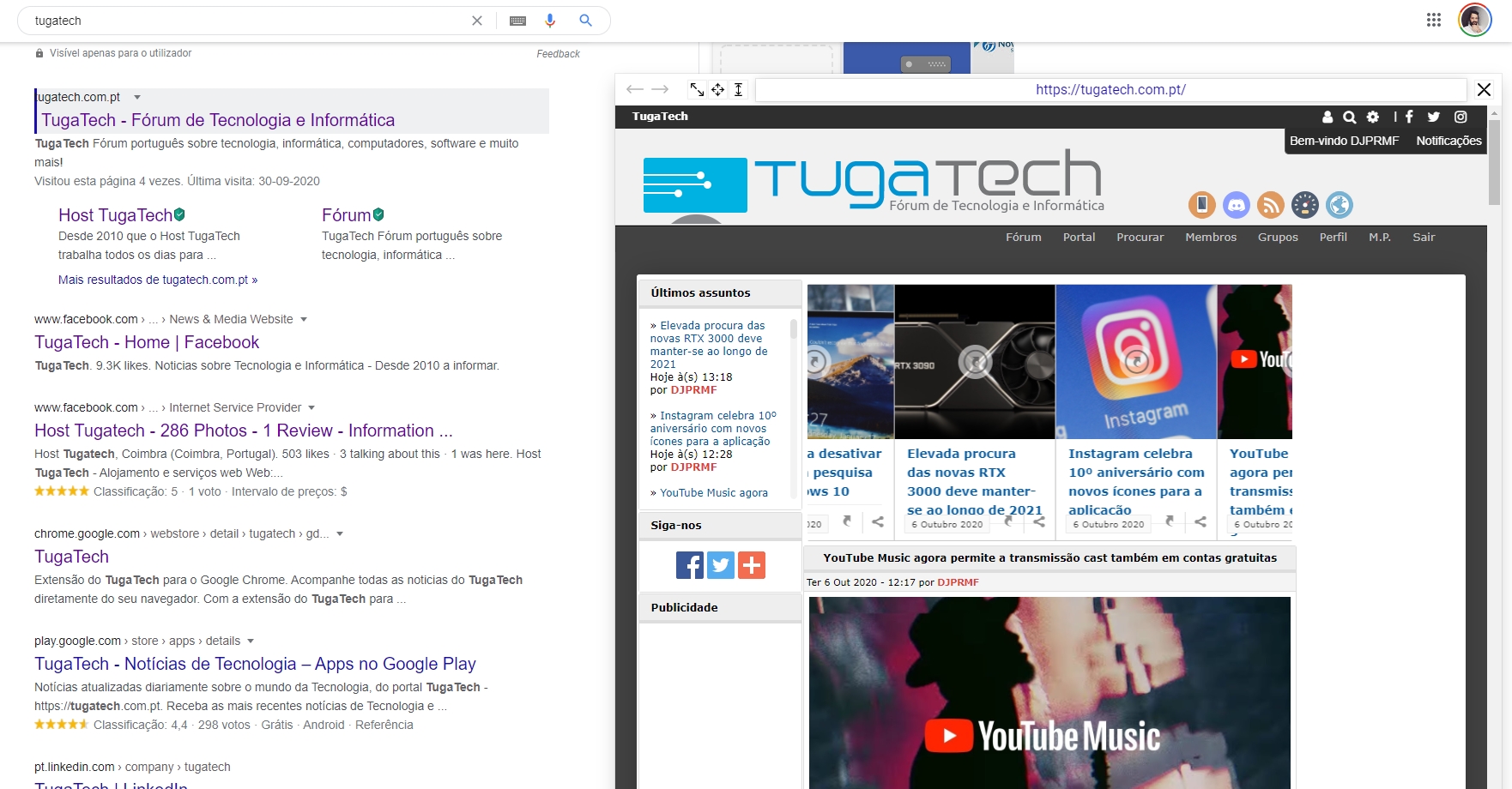This screenshot has height=789, width=1512.
Task: Click the Feedback link
Action: coord(558,54)
